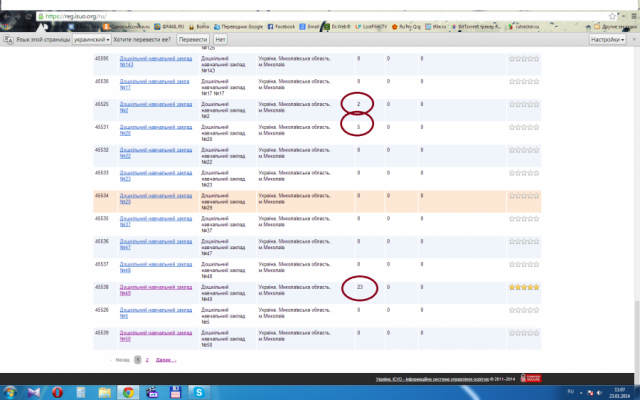This screenshot has height=400, width=640.
Task: Go to page 2 of results
Action: point(147,359)
